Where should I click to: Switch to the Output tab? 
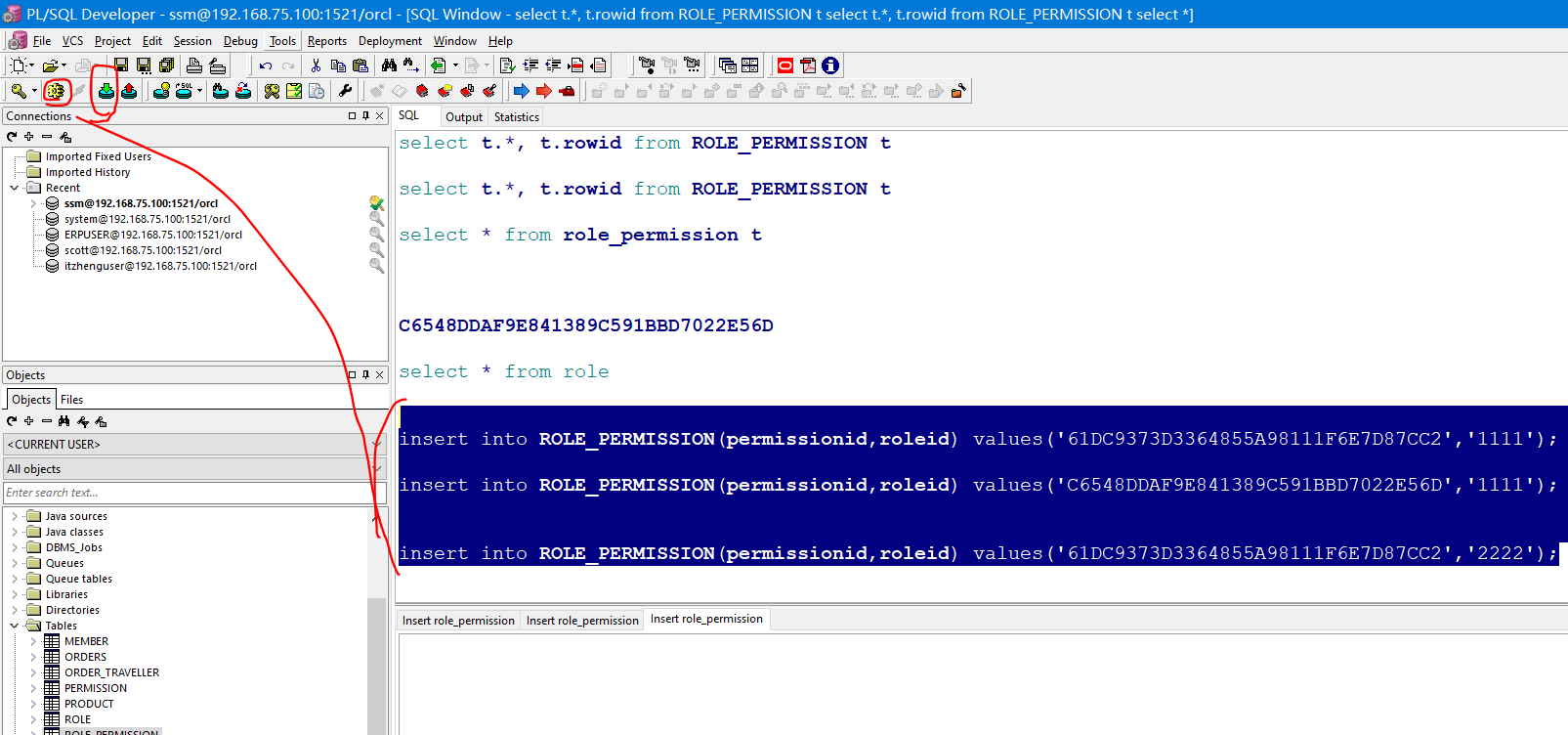pos(464,117)
